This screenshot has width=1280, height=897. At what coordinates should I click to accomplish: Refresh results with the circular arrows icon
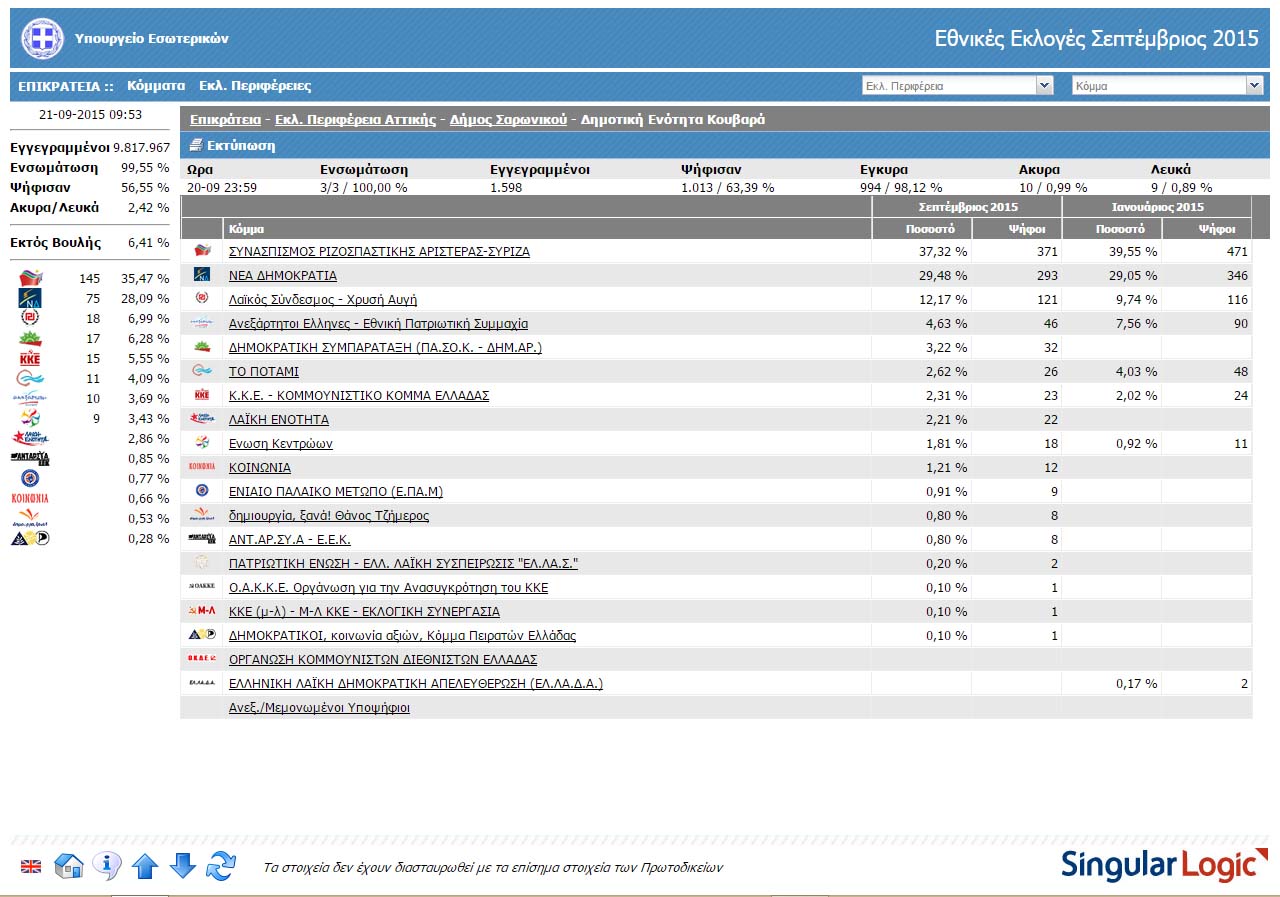(x=221, y=866)
